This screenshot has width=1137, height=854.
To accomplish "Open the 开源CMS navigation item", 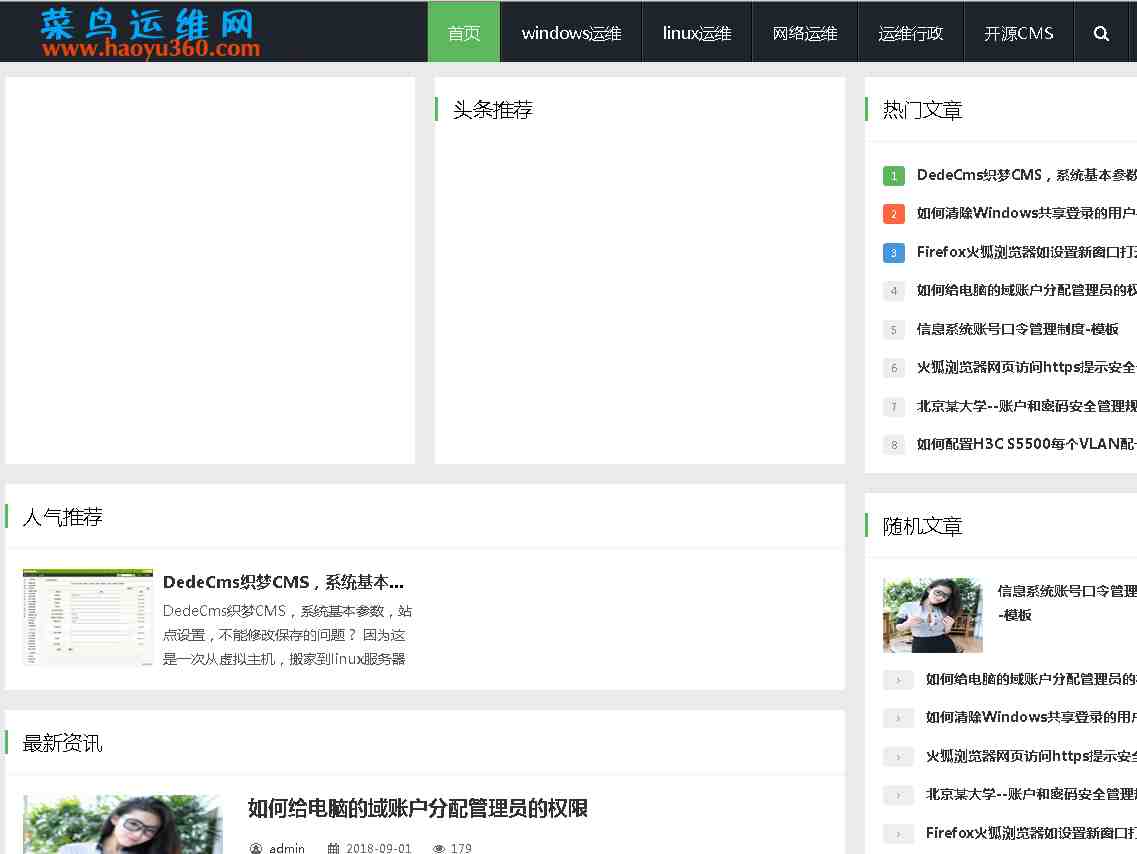I will coord(1018,33).
